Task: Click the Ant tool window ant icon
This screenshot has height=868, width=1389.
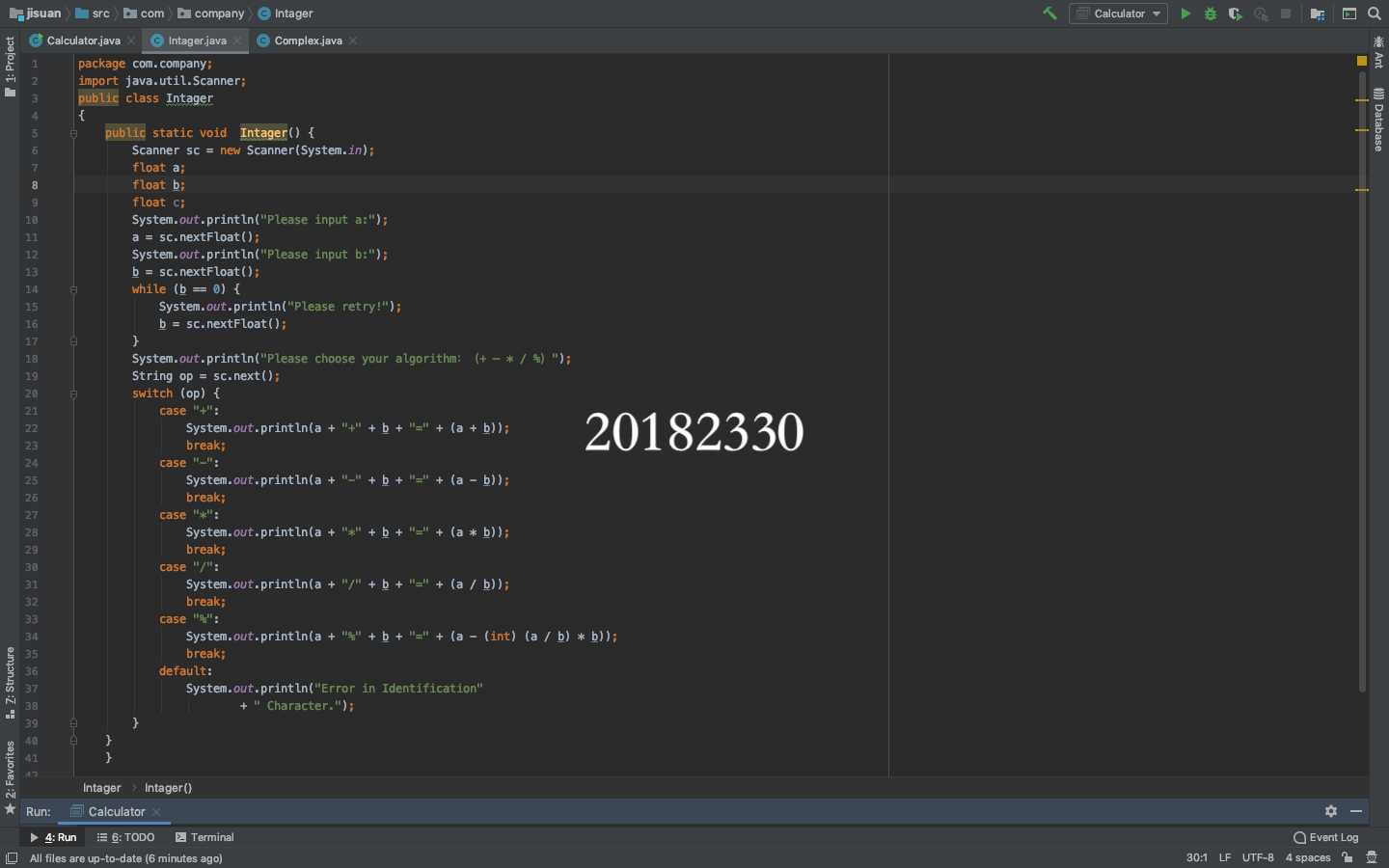Action: 1378,41
